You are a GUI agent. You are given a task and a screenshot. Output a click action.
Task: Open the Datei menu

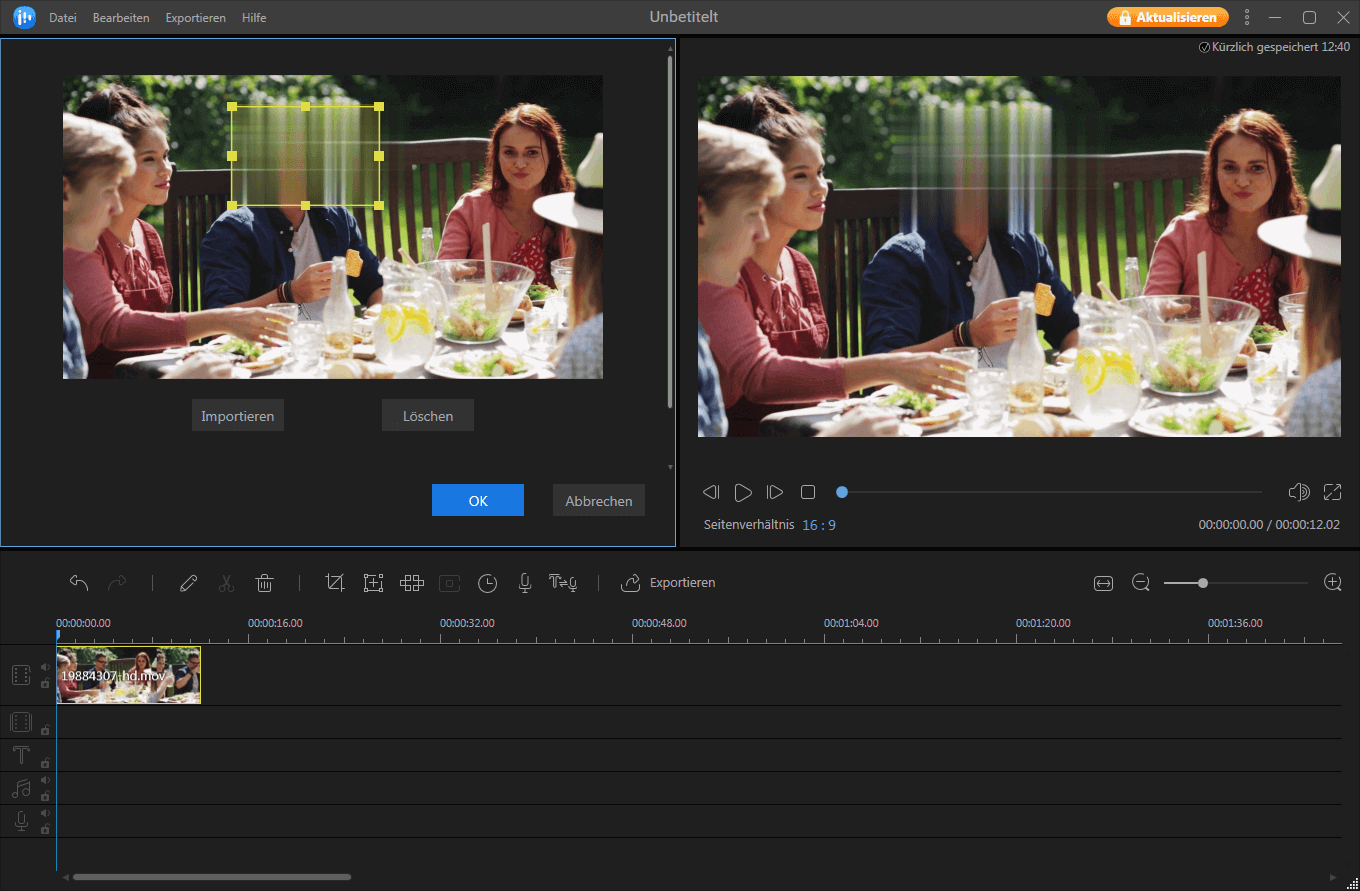[x=62, y=17]
